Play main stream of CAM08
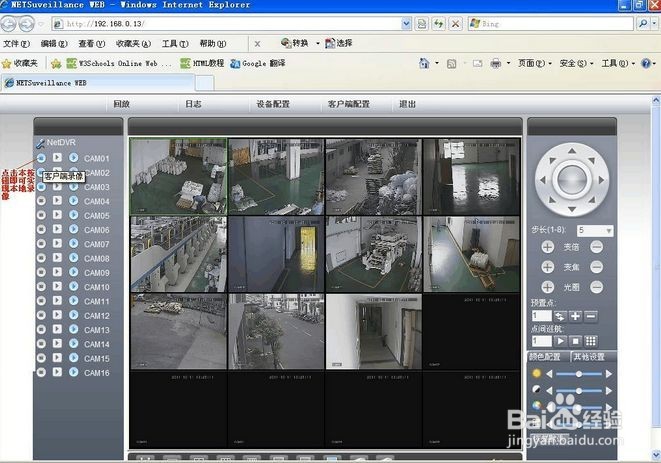 (57, 258)
